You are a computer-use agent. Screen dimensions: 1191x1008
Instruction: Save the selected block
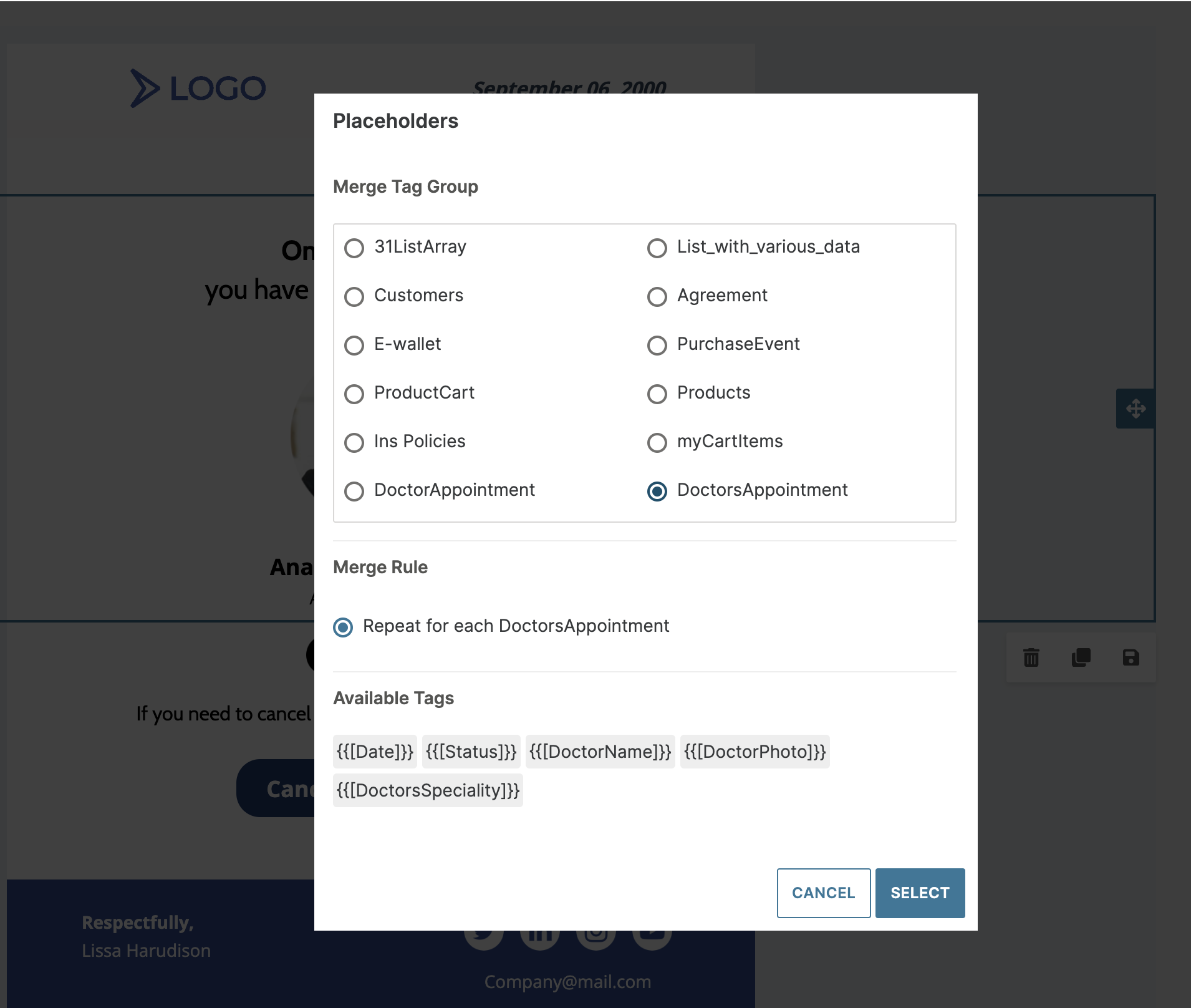pyautogui.click(x=1130, y=657)
